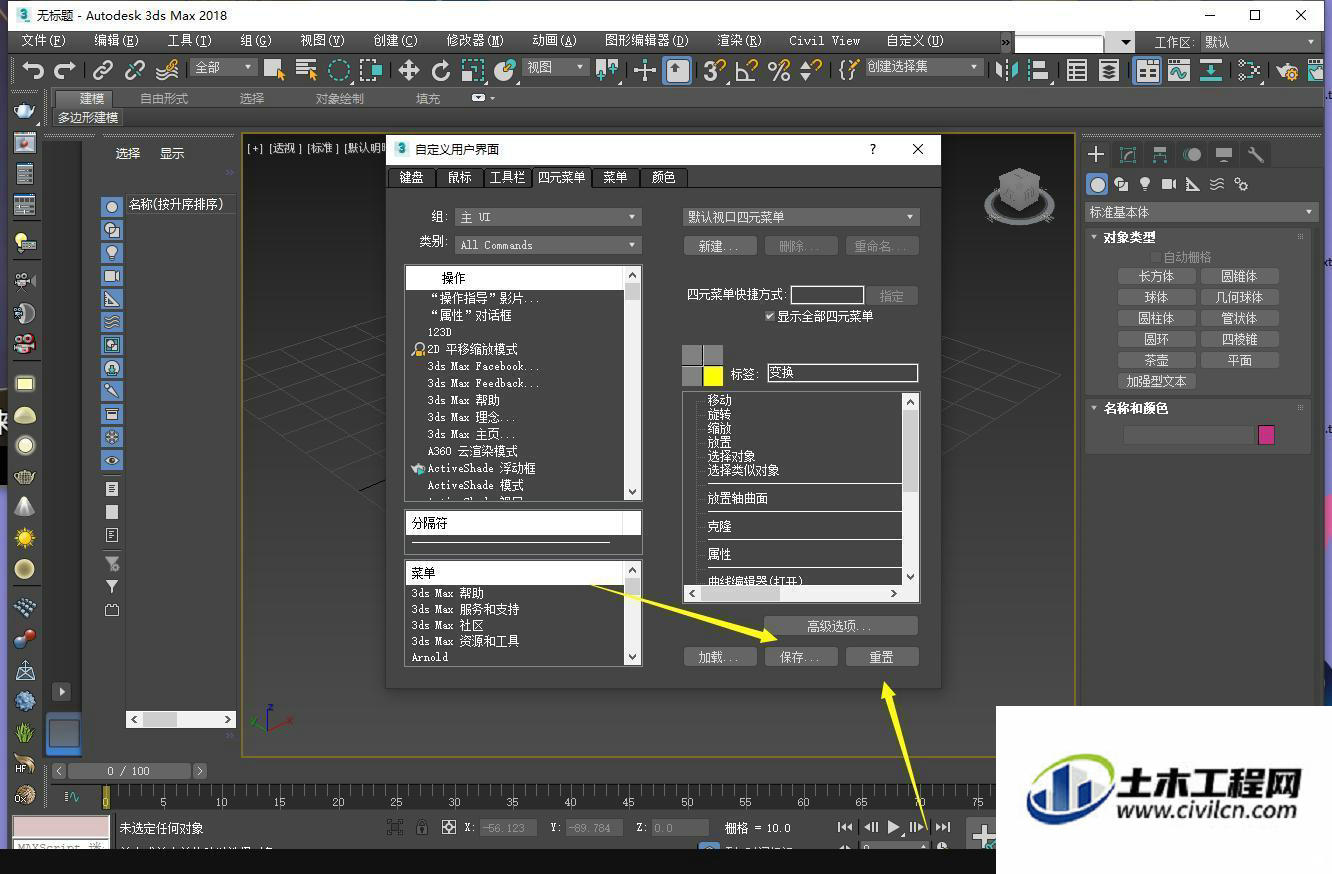
Task: Click the Mirror tool icon
Action: 1009,70
